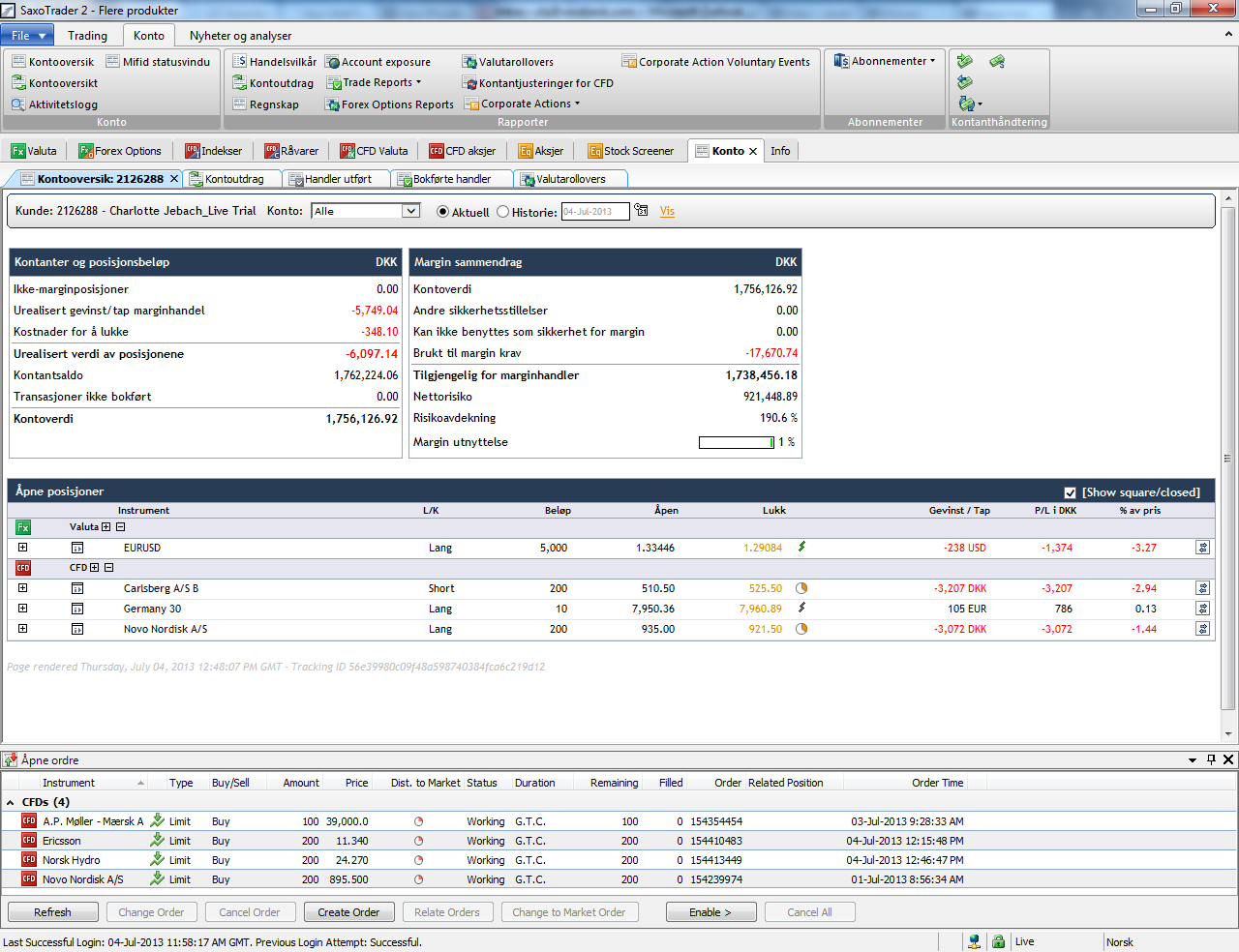Collapse the CFD group minus box
This screenshot has height=952, width=1239.
click(109, 568)
